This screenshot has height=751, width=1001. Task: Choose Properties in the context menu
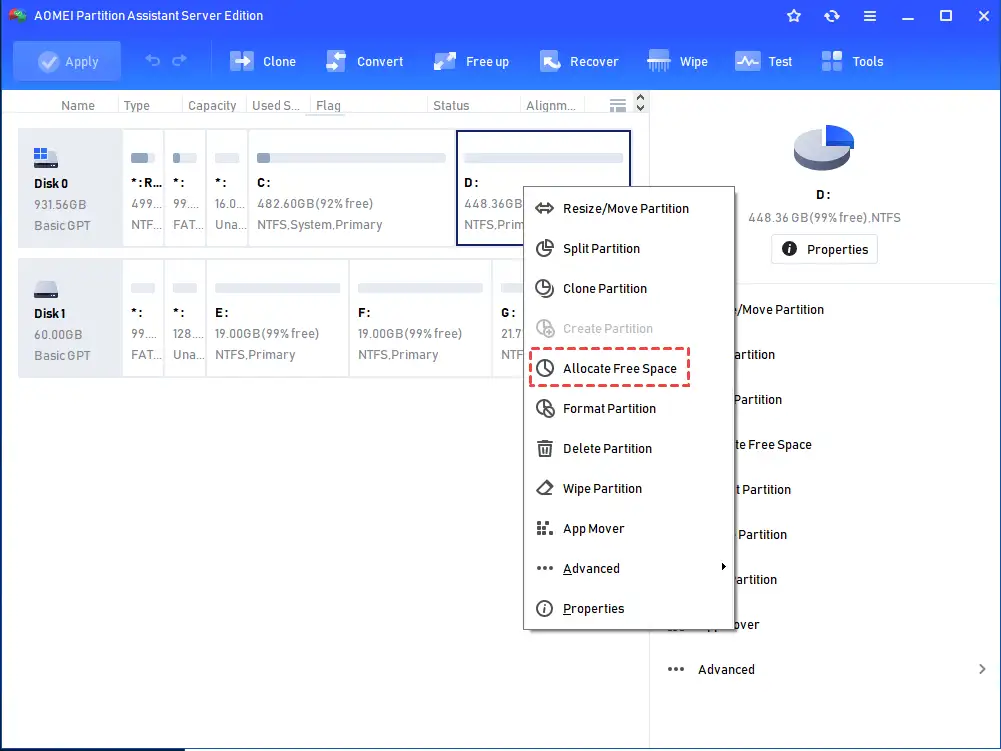629,609
